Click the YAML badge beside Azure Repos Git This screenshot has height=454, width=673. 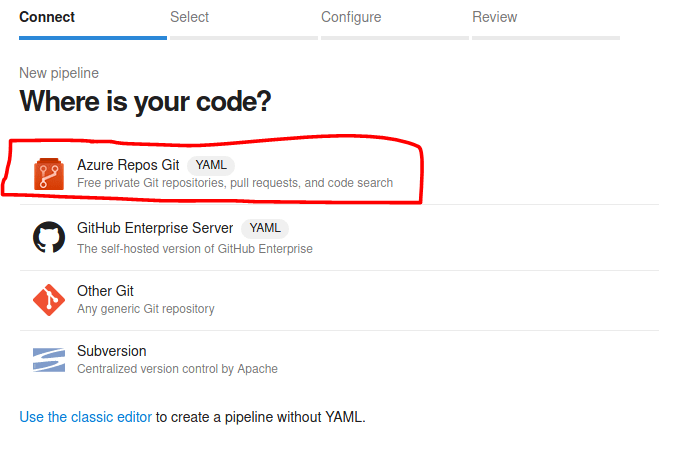(x=211, y=165)
